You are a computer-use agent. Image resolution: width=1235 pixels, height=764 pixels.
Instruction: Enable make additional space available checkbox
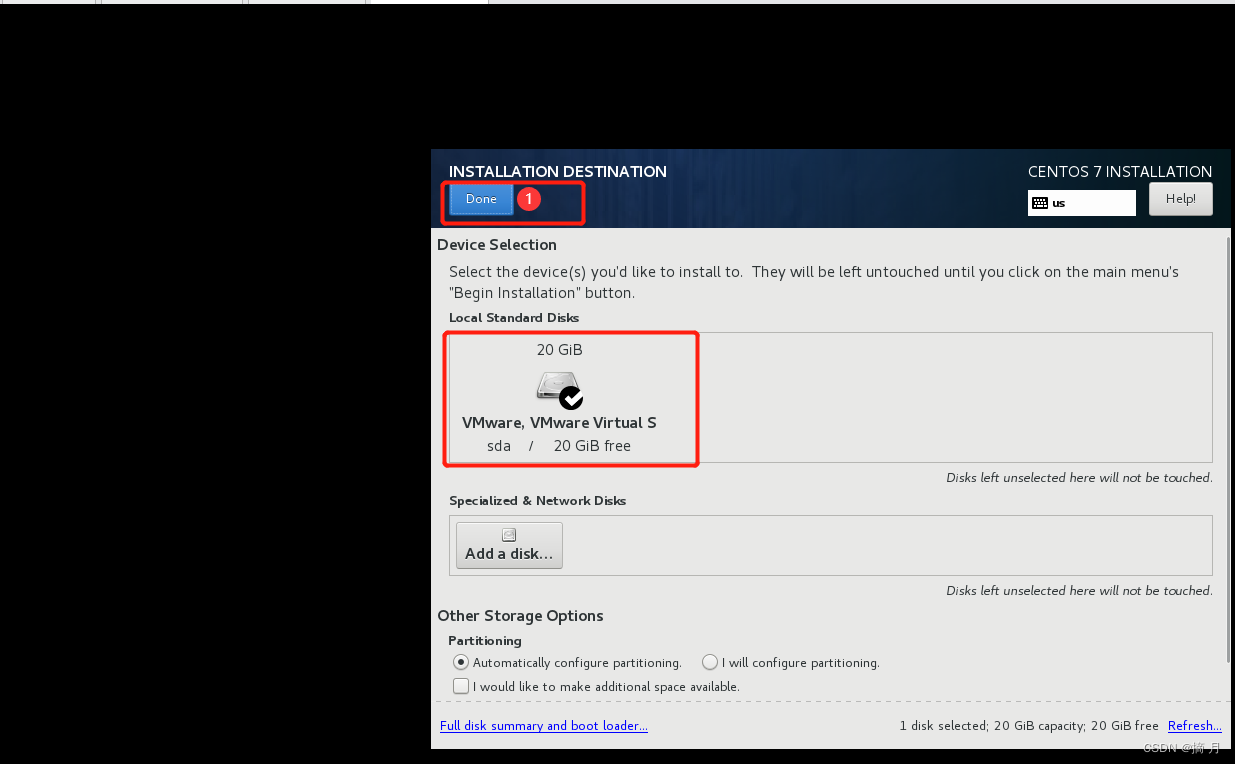tap(461, 686)
